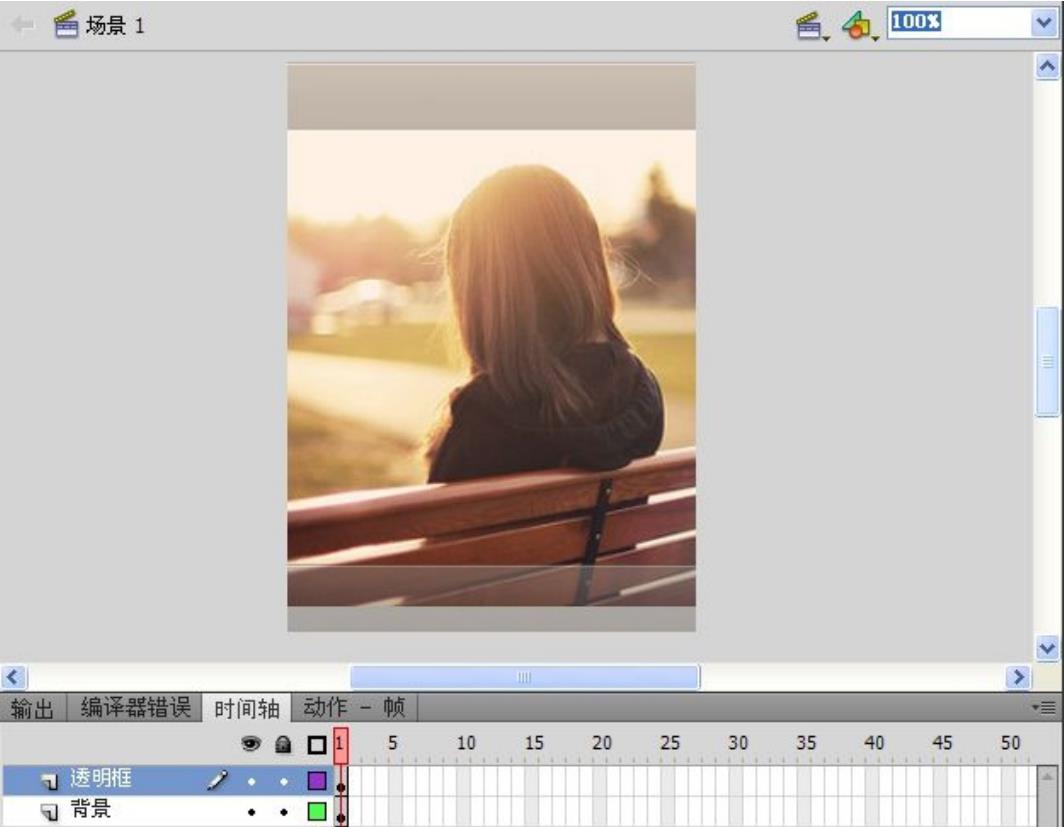Toggle visibility dot of 透明框 layer
The width and height of the screenshot is (1064, 827).
(252, 781)
